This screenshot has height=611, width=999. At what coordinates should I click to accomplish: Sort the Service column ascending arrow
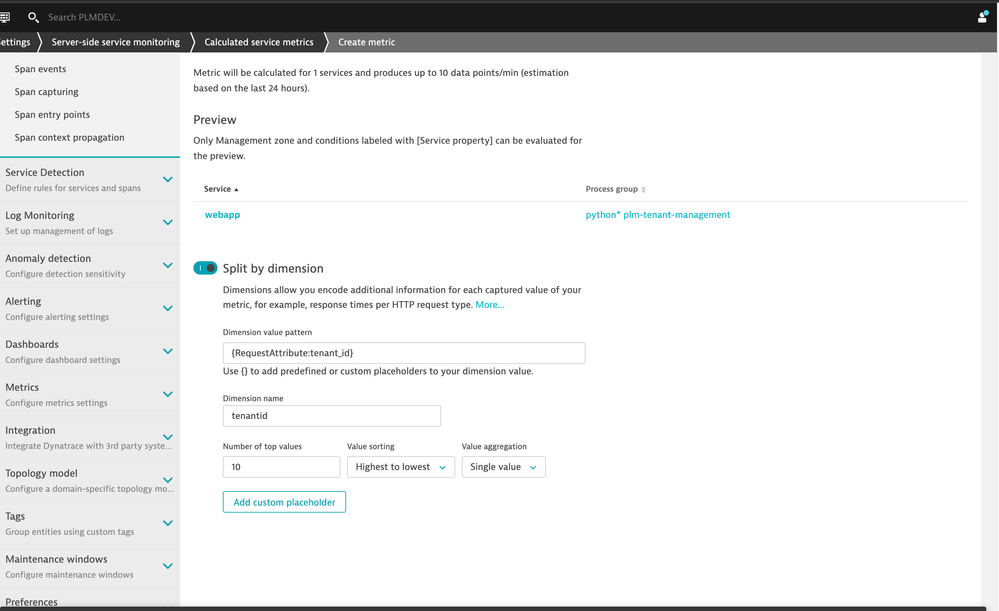[236, 189]
